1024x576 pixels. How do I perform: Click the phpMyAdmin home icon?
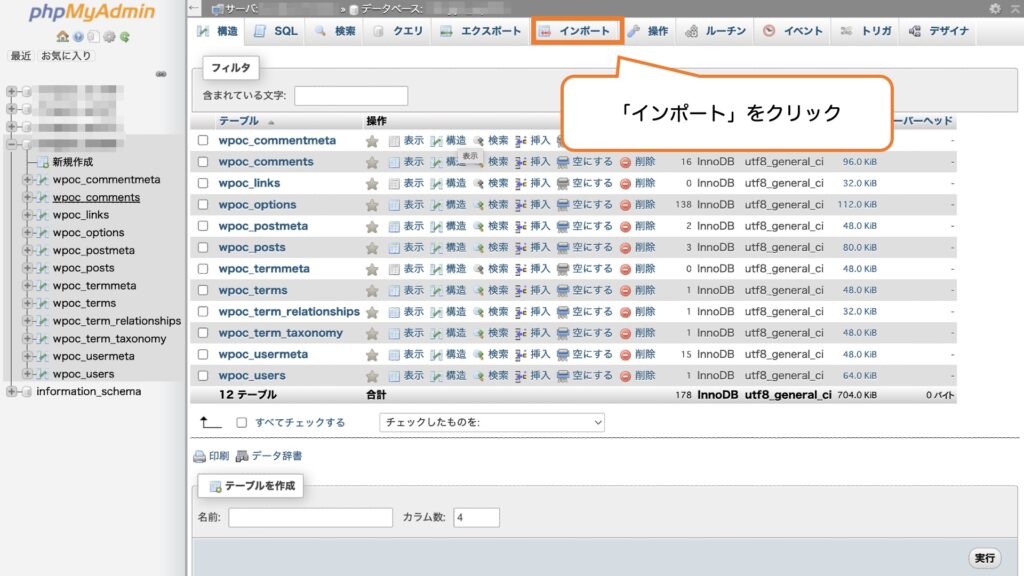63,36
